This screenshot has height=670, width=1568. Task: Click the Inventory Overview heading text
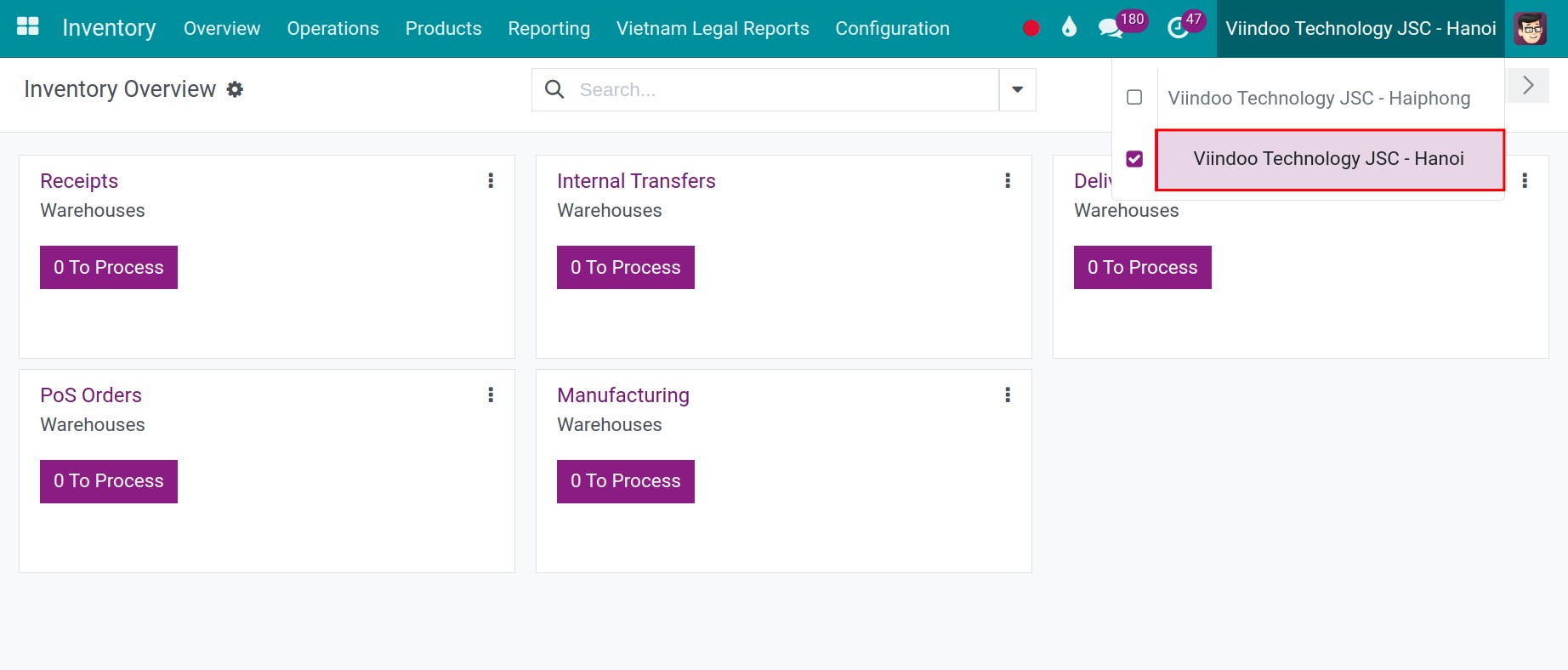(x=120, y=89)
